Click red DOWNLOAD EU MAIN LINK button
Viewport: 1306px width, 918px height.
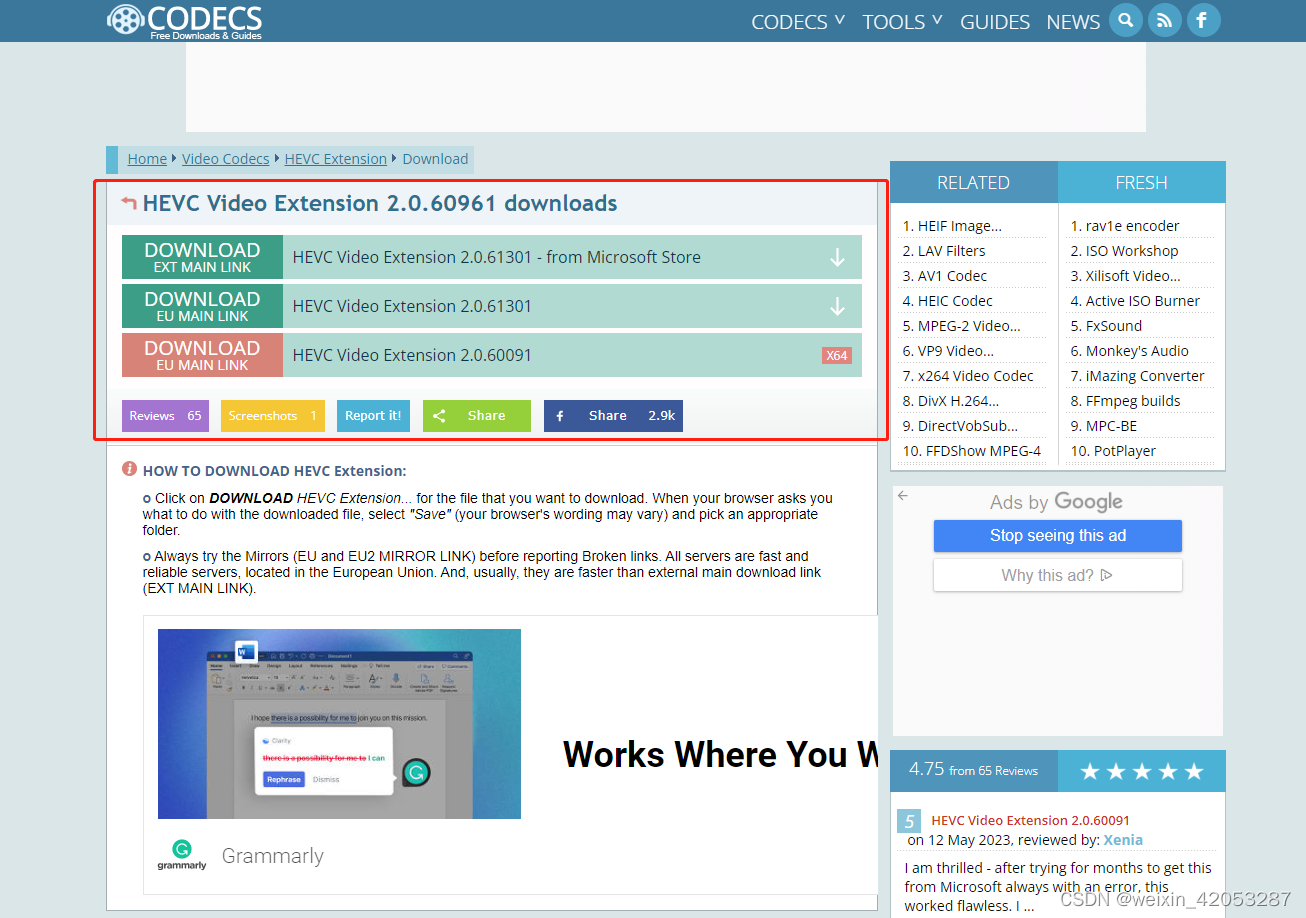tap(202, 355)
